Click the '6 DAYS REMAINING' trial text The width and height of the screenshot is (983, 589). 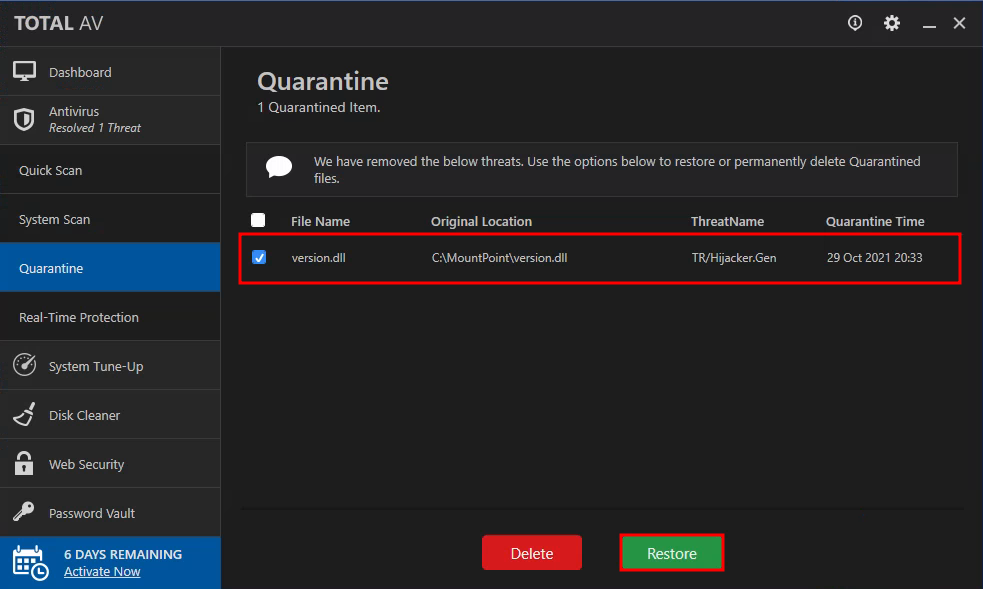point(123,554)
